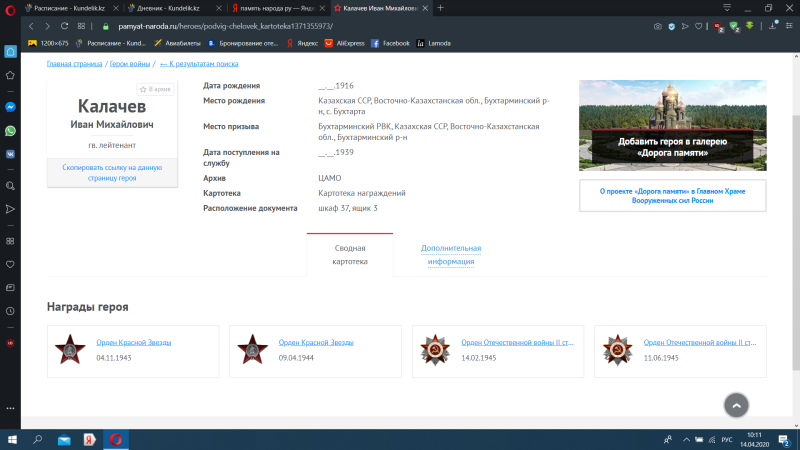Click Добавить героя в галерею banner
This screenshot has height=450, width=800.
[672, 126]
